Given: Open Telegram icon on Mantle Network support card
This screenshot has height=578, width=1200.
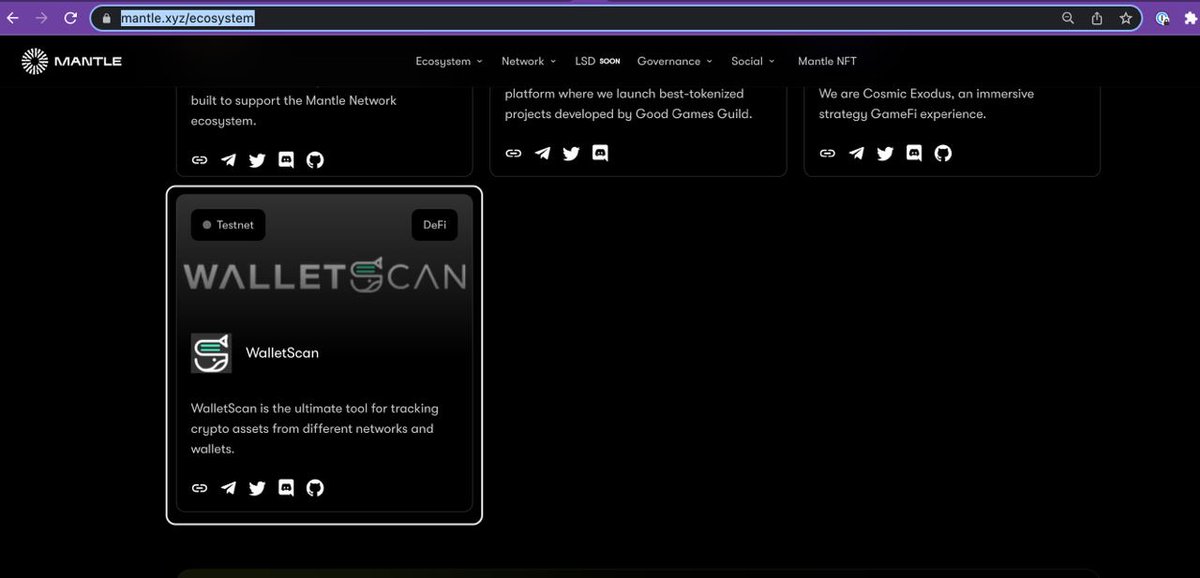Looking at the screenshot, I should click(228, 160).
